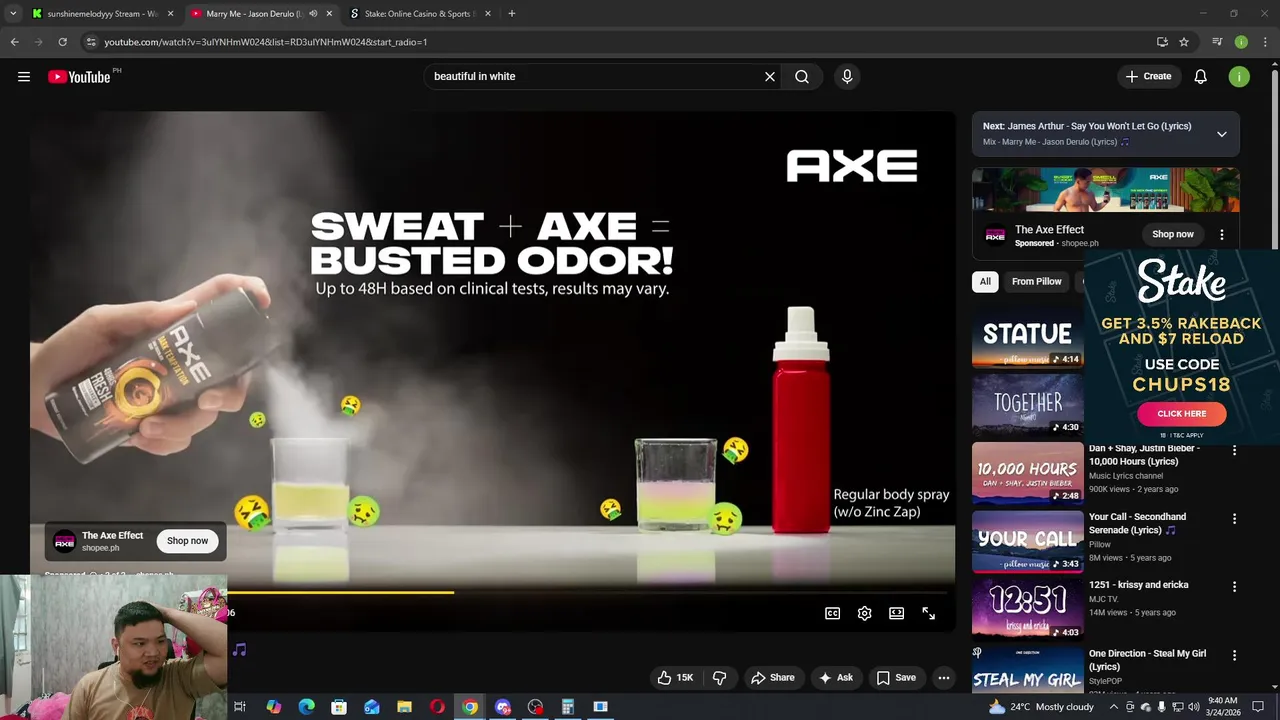The width and height of the screenshot is (1280, 720).
Task: Open the Create menu
Action: click(x=1148, y=77)
